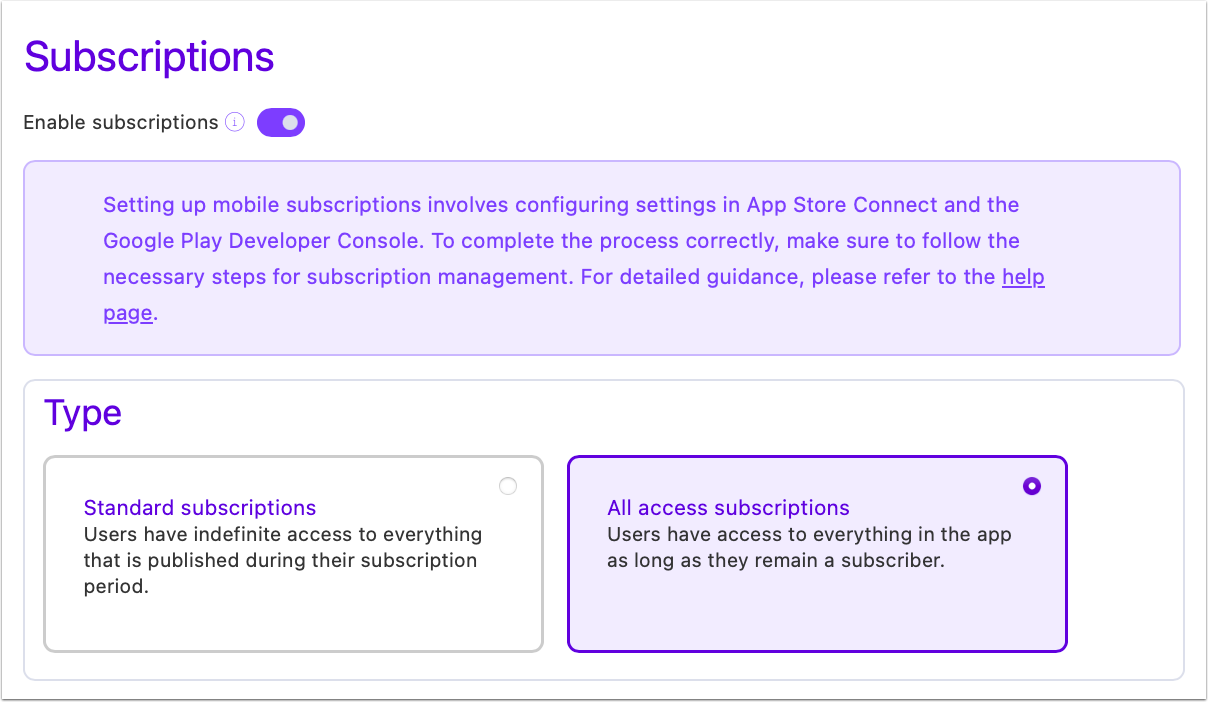This screenshot has width=1208, height=702.
Task: Click the info icon beside Enable subscriptions
Action: 235,122
